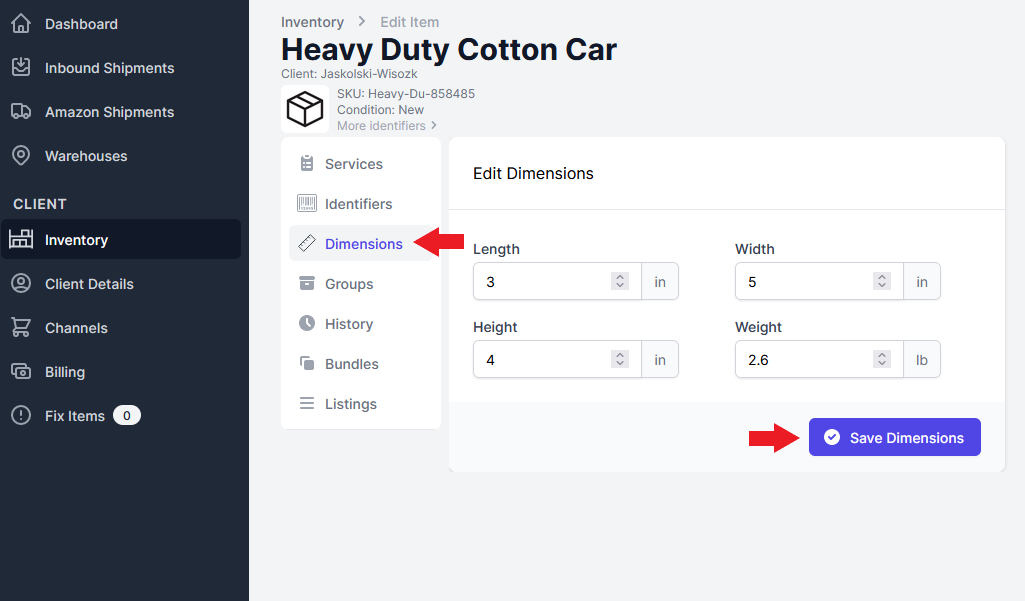Click the Height field spinner arrows
The height and width of the screenshot is (601, 1025).
(x=620, y=359)
